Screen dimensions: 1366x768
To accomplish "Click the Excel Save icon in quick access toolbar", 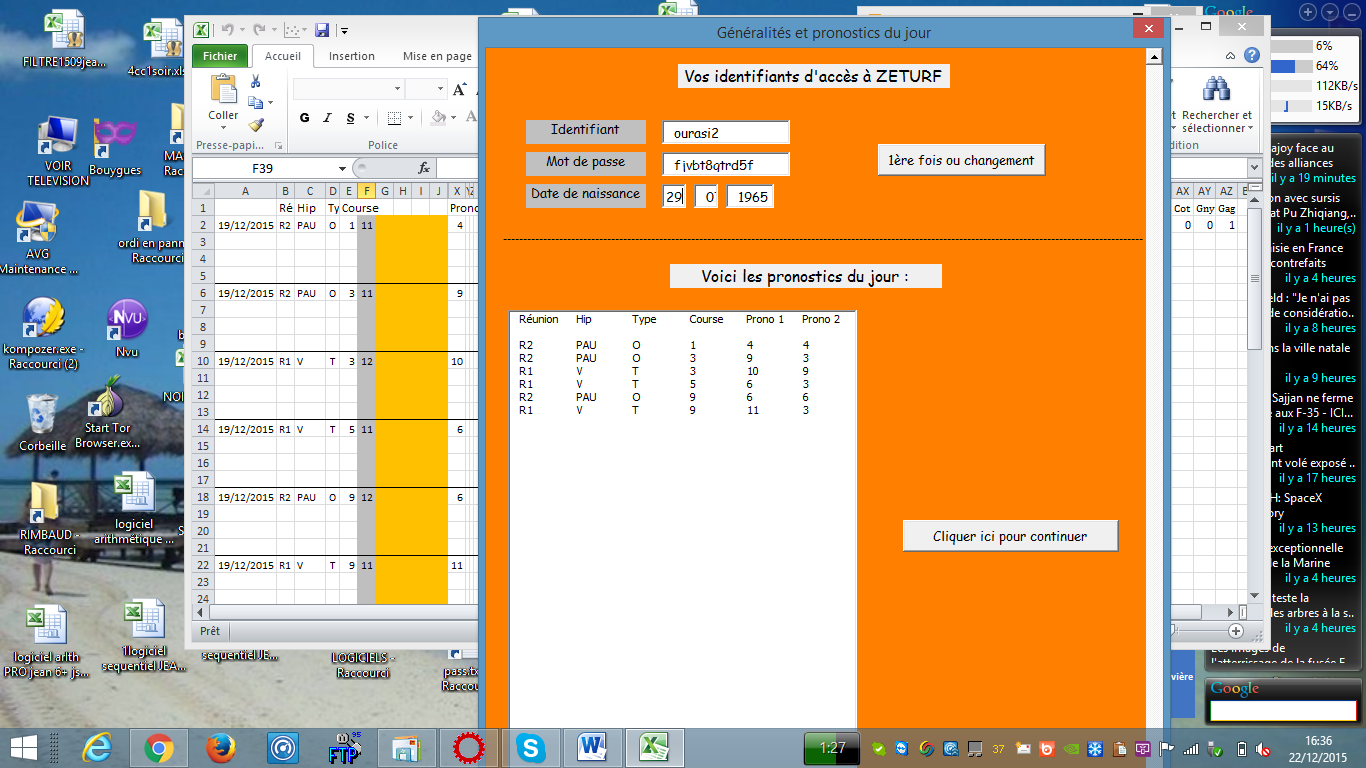I will click(x=322, y=30).
